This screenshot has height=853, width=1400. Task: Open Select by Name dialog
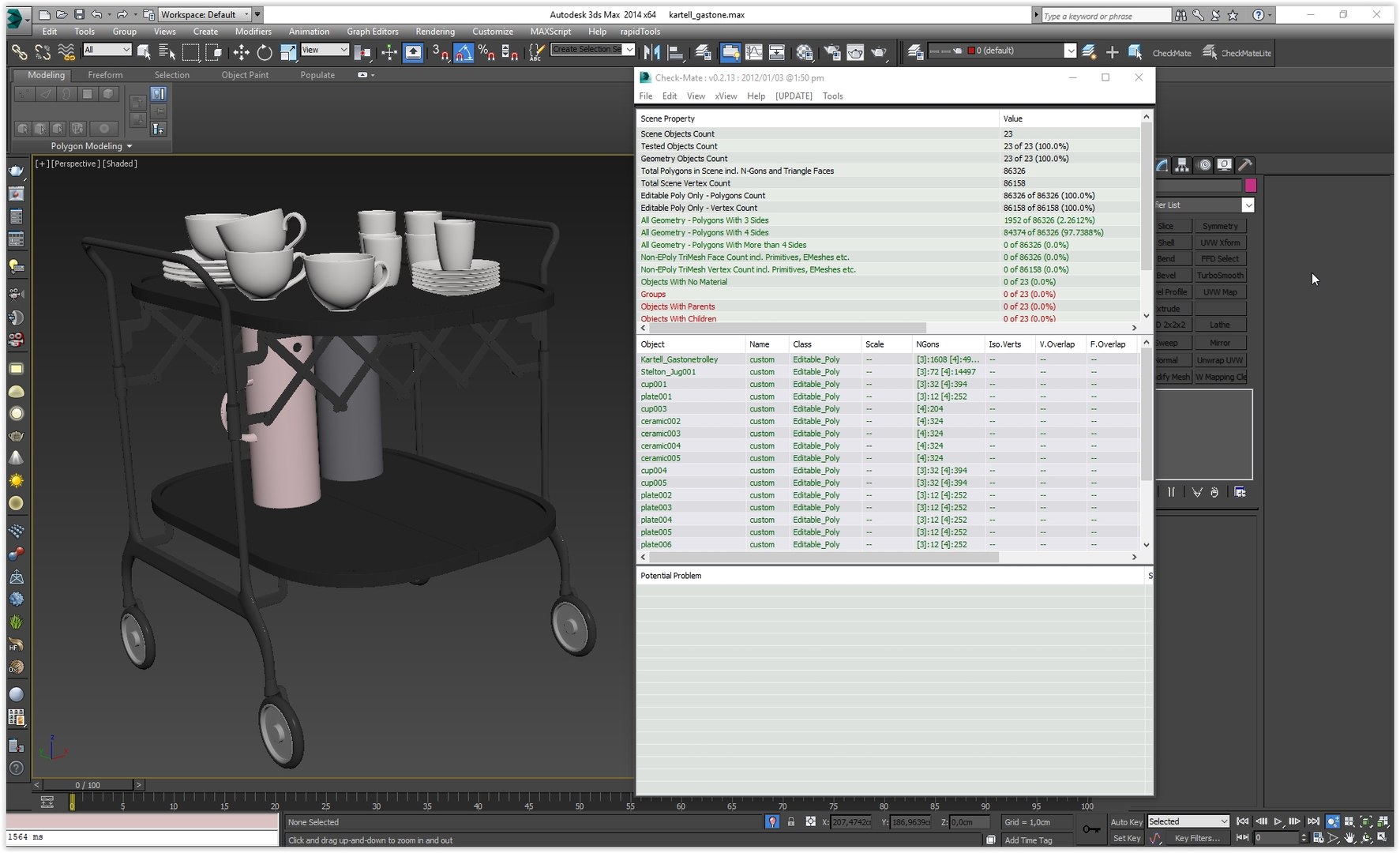(x=167, y=52)
